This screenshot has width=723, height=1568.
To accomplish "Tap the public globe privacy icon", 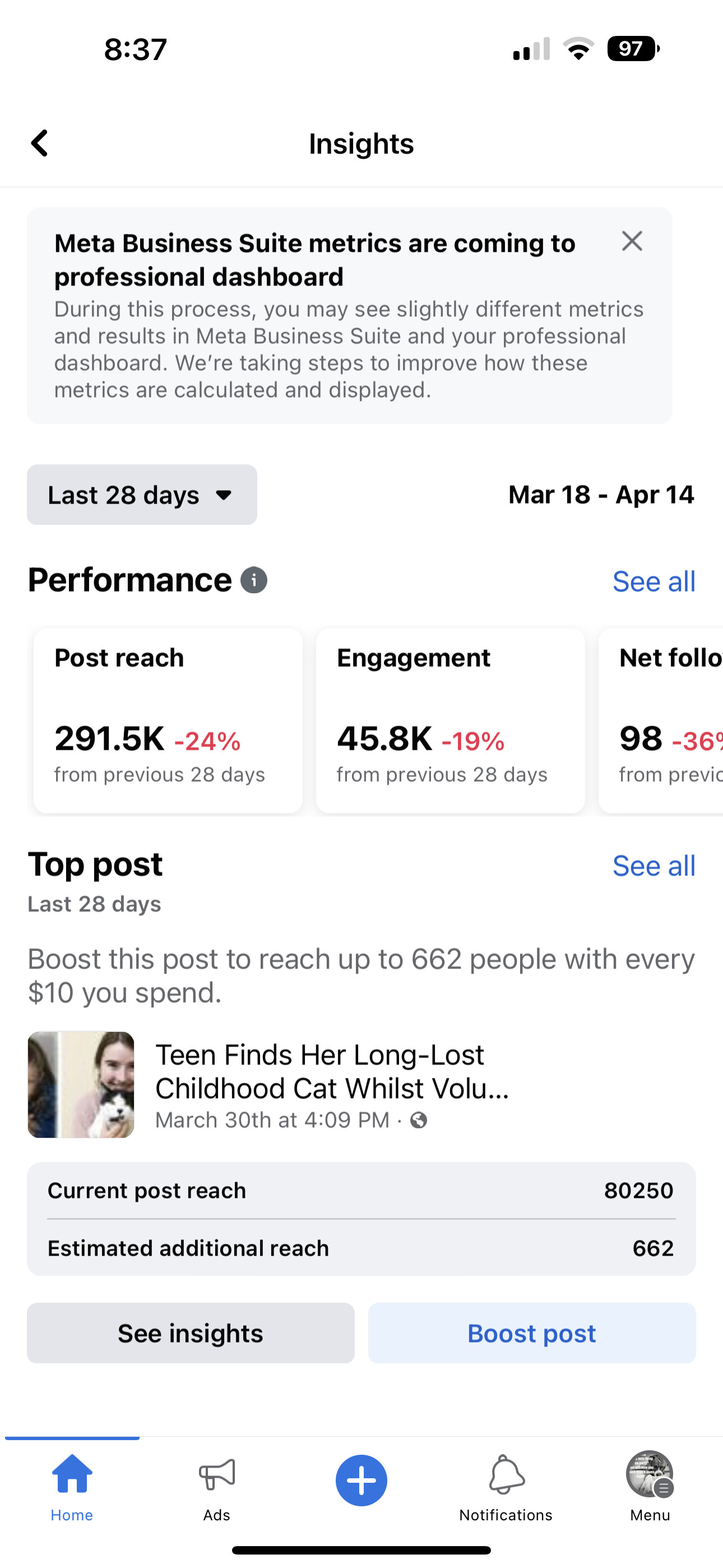I will (x=419, y=1120).
